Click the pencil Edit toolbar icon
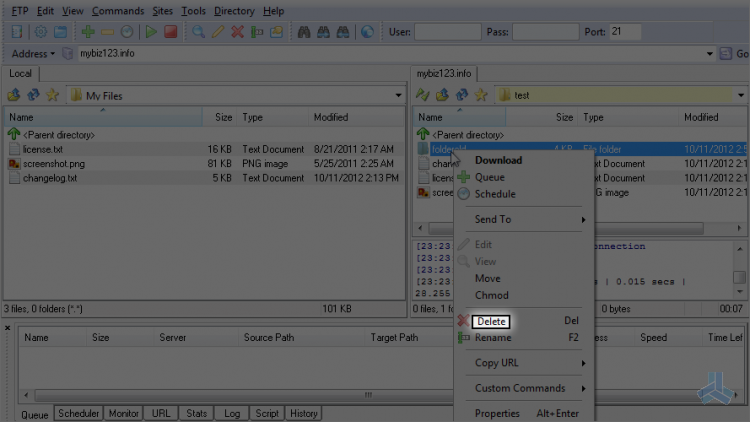The width and height of the screenshot is (750, 422). pos(218,32)
